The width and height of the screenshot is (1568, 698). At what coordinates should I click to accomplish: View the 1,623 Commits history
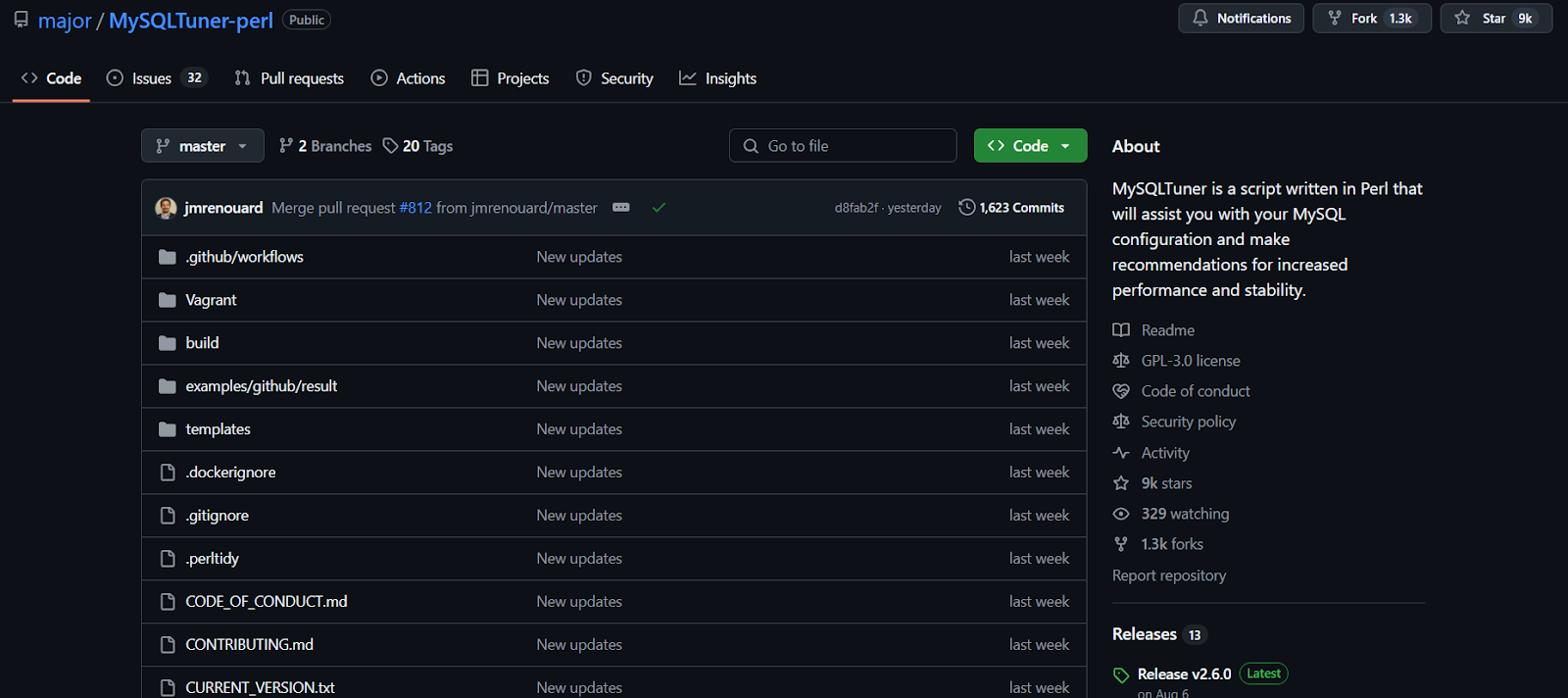click(1011, 208)
